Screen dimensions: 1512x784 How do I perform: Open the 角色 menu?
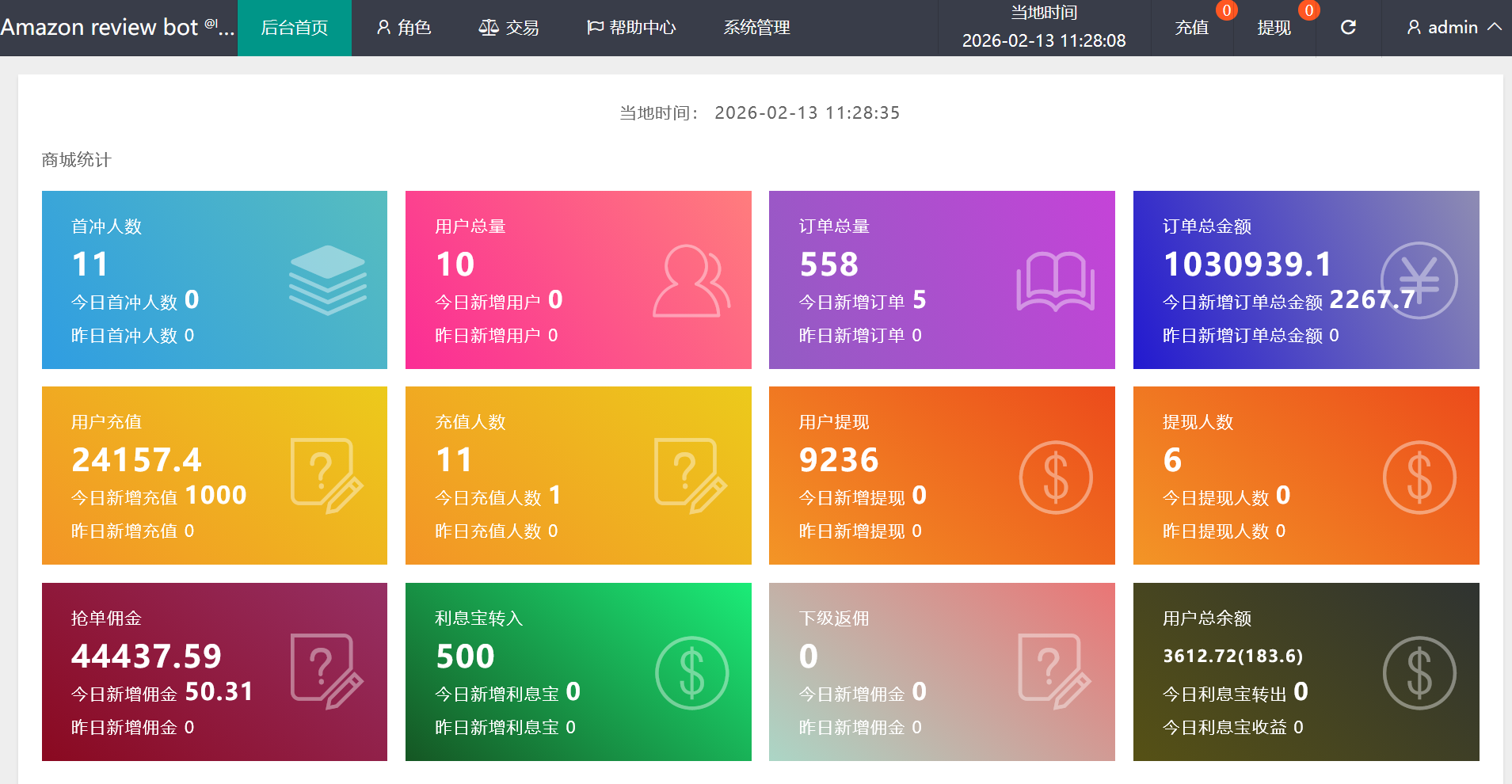tap(404, 28)
